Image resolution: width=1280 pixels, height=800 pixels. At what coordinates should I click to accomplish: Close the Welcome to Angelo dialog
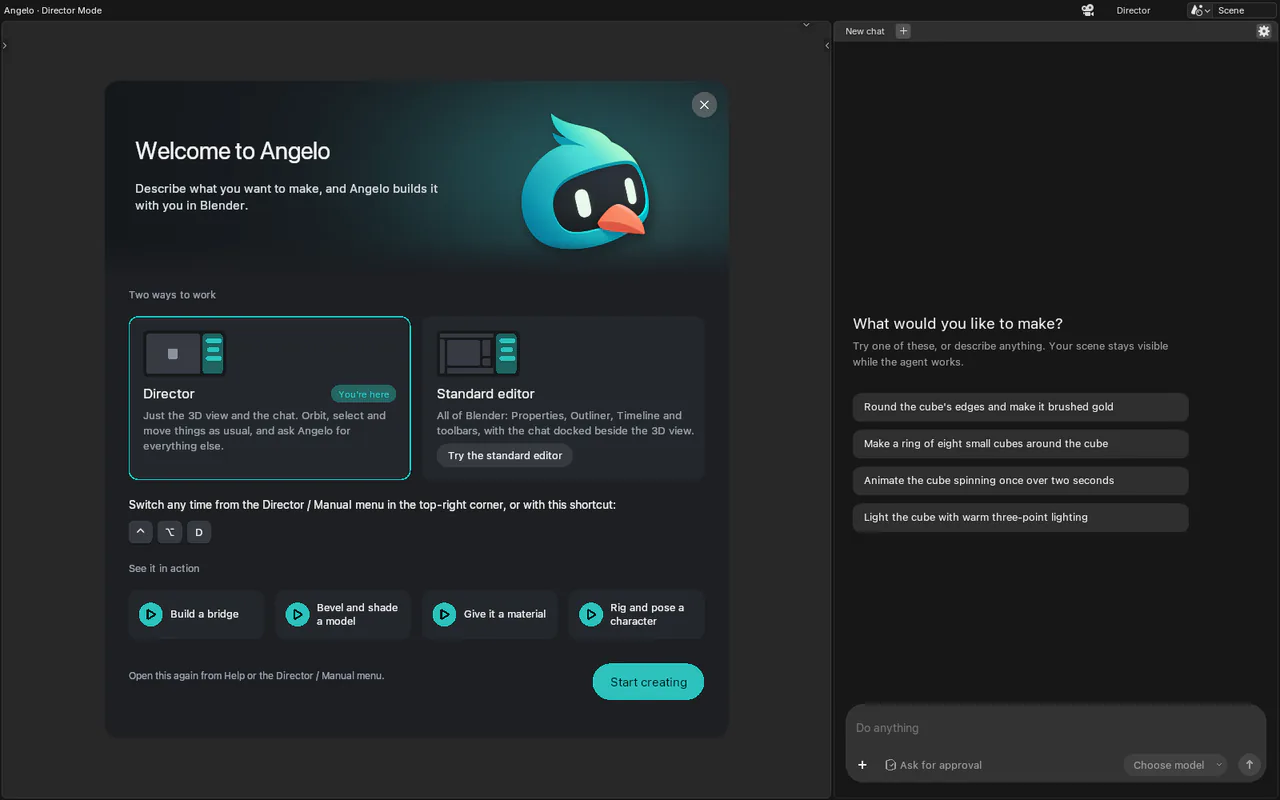coord(704,105)
